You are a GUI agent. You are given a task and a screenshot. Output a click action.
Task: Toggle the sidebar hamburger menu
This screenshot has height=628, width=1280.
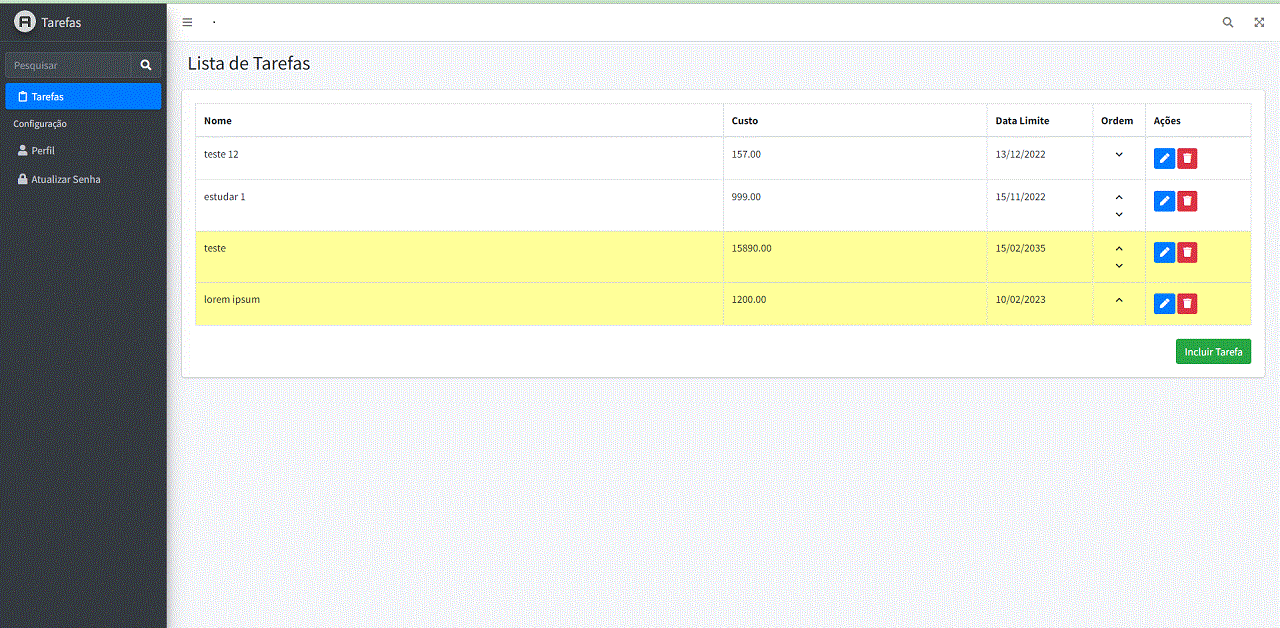point(187,22)
